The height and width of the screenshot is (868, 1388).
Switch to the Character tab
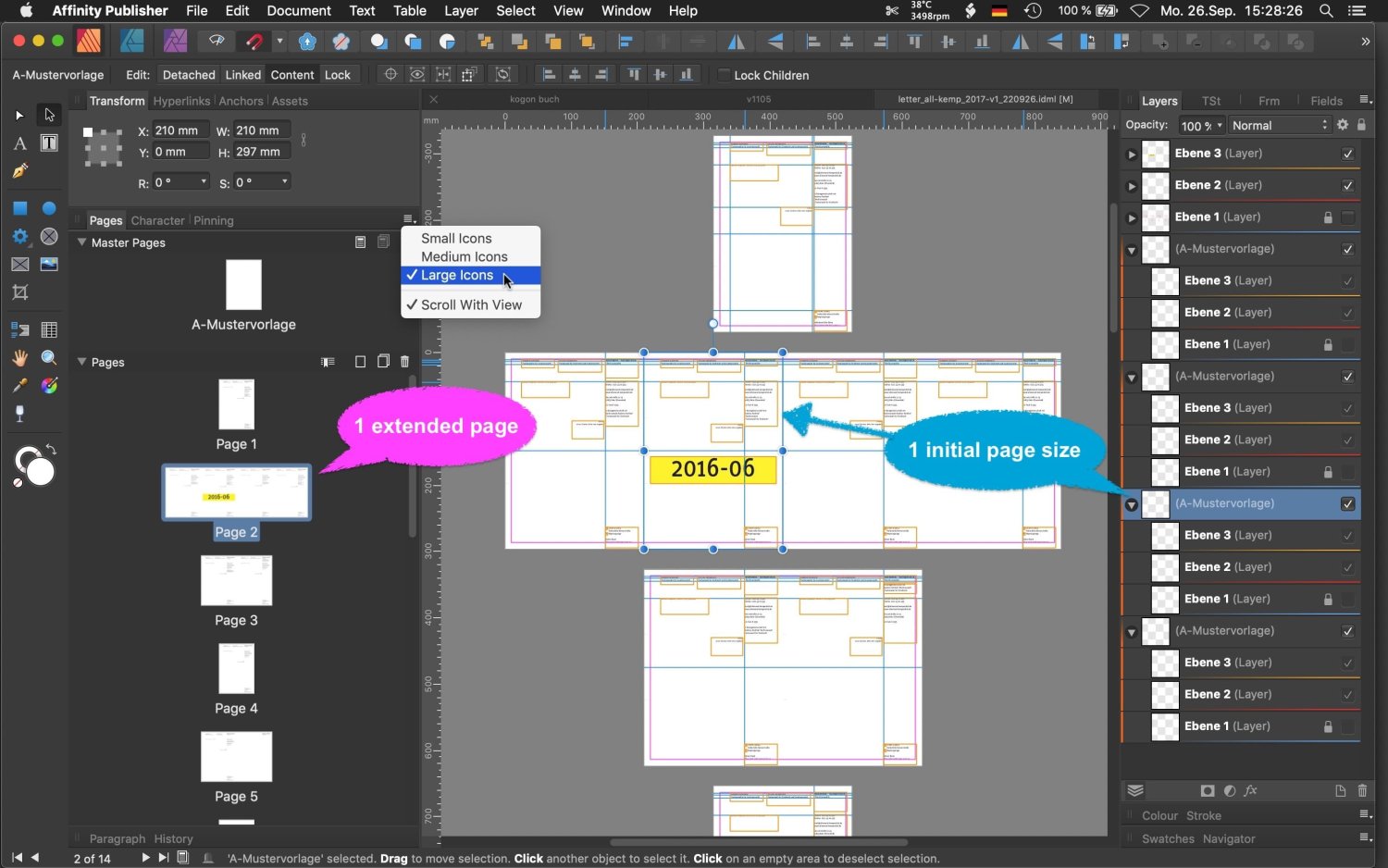(x=157, y=220)
